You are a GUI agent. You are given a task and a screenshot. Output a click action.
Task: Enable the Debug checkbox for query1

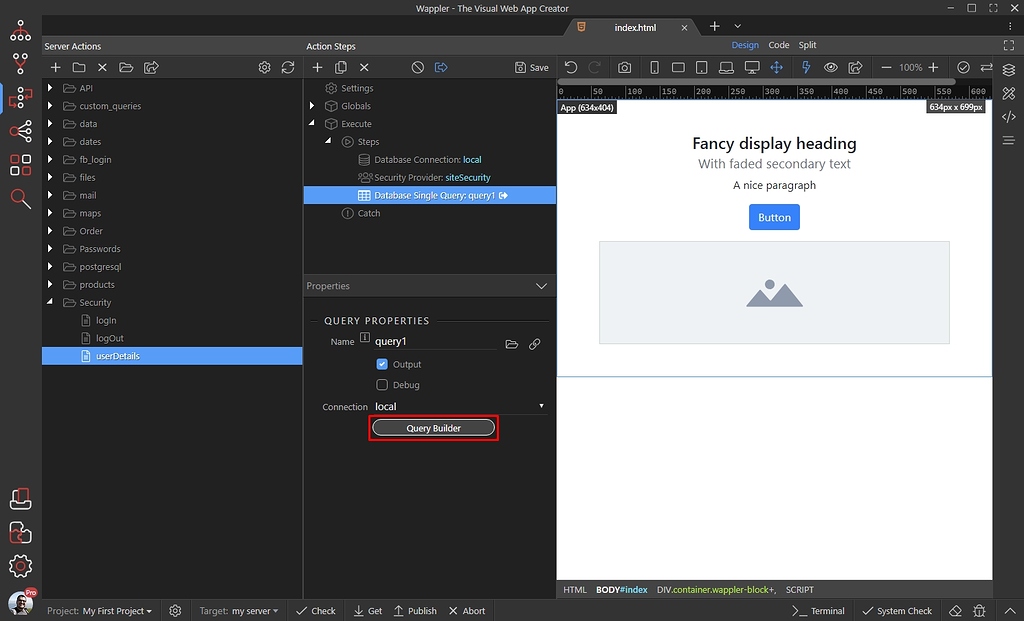380,385
